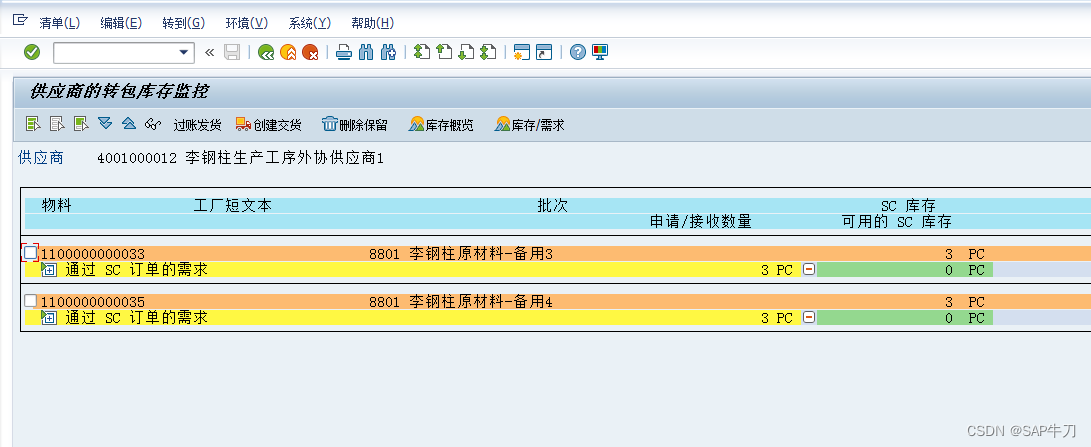This screenshot has width=1091, height=447.
Task: Click the green Back icon
Action: 265,52
